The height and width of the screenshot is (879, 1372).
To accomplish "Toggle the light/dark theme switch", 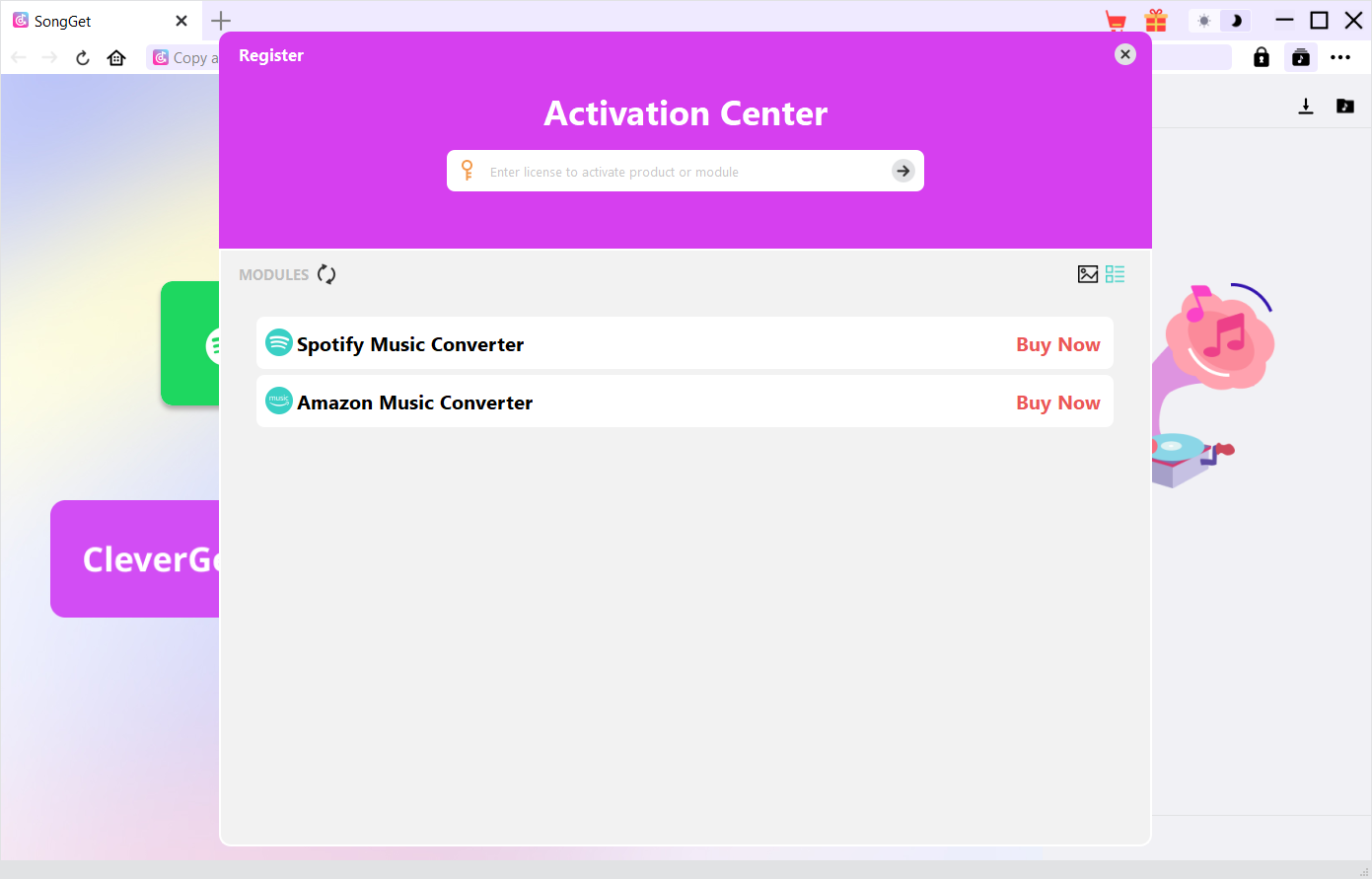I will pos(1220,21).
